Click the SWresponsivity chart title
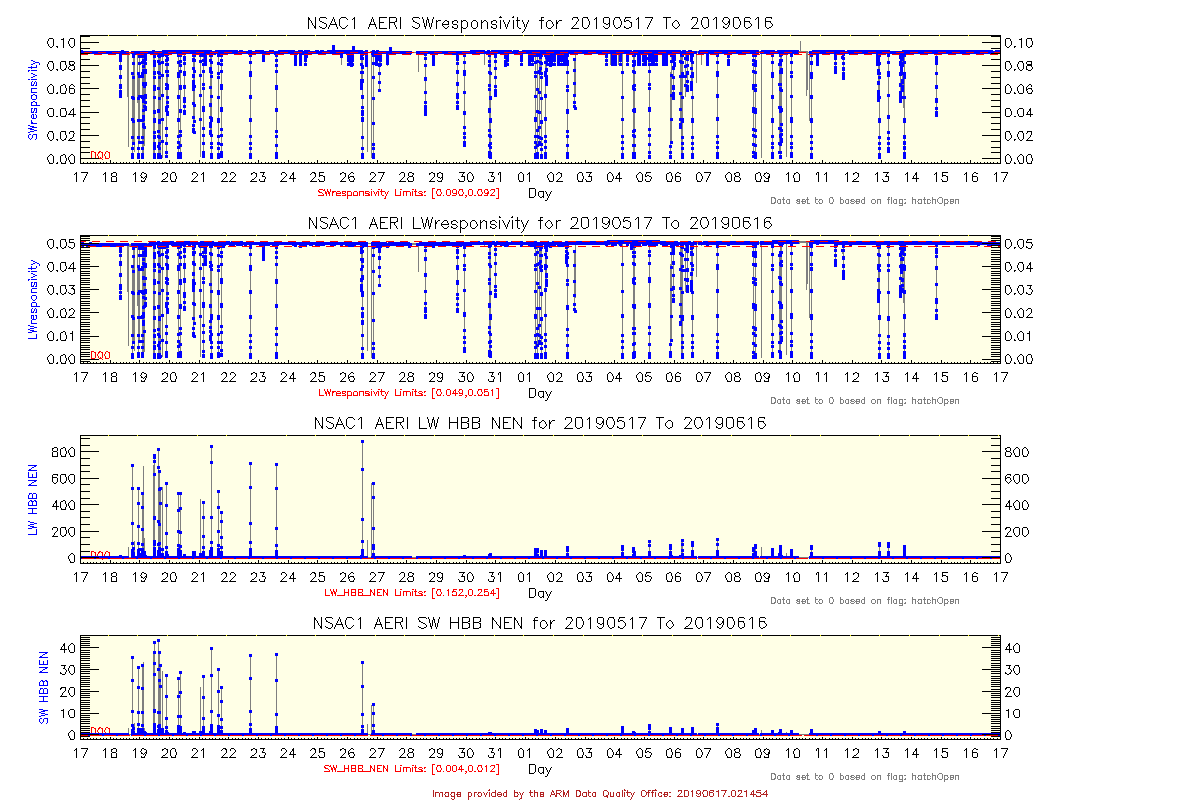 pyautogui.click(x=539, y=23)
